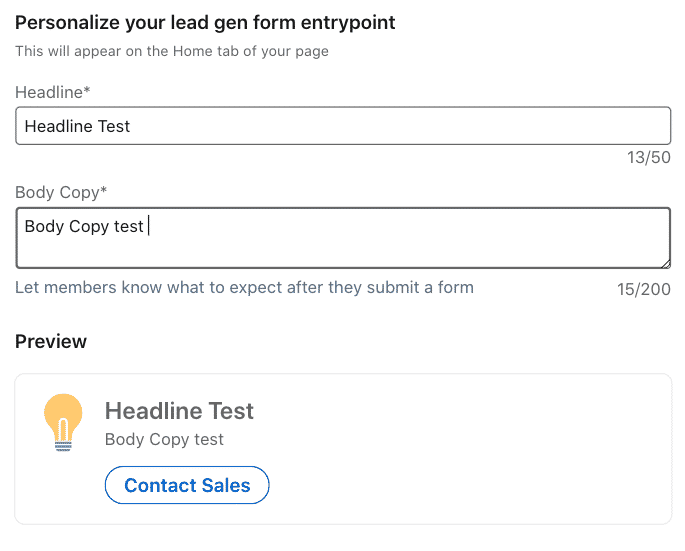Click the Contact Sales button
The image size is (685, 551).
(187, 485)
